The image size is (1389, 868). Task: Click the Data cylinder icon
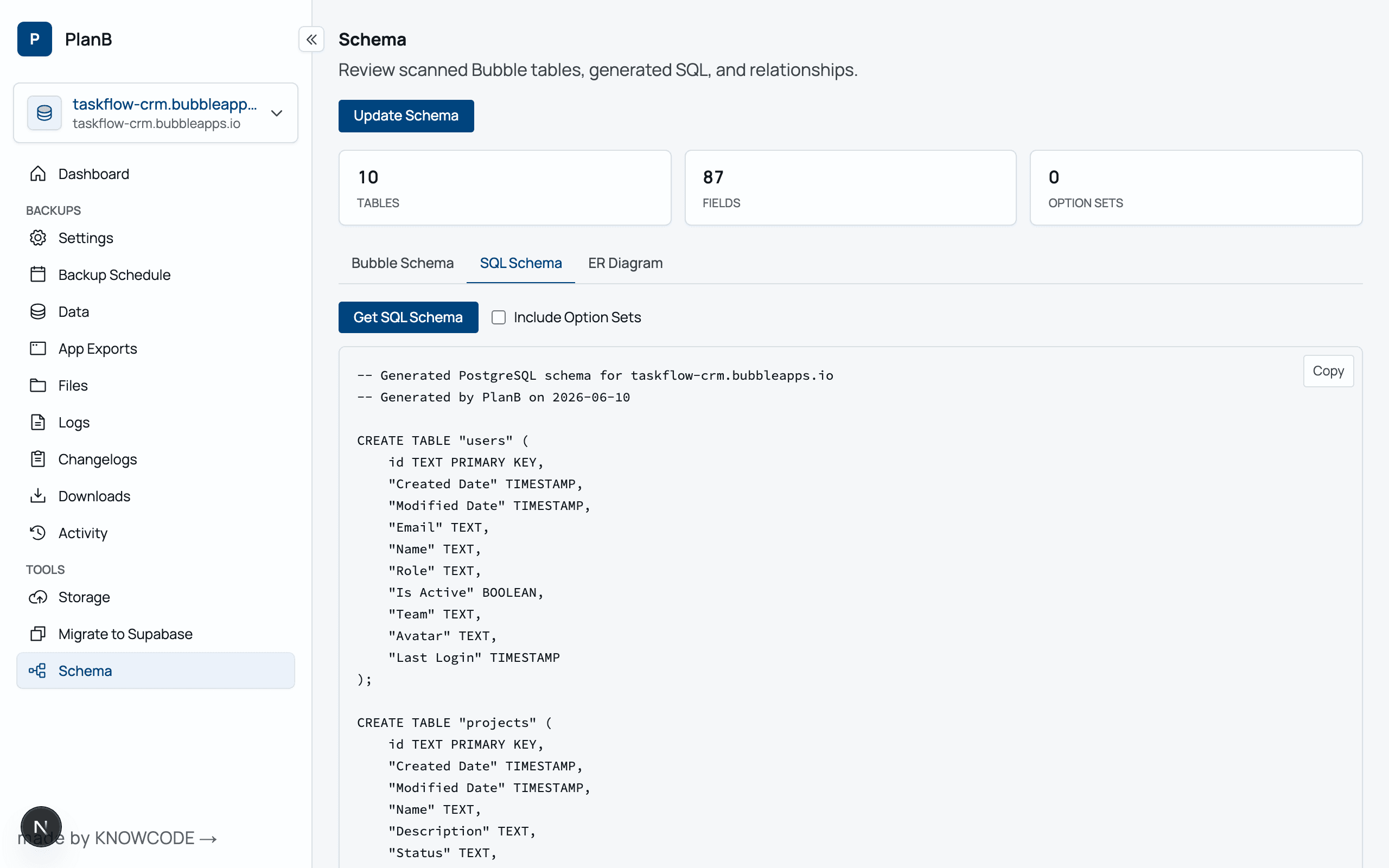pyautogui.click(x=38, y=312)
